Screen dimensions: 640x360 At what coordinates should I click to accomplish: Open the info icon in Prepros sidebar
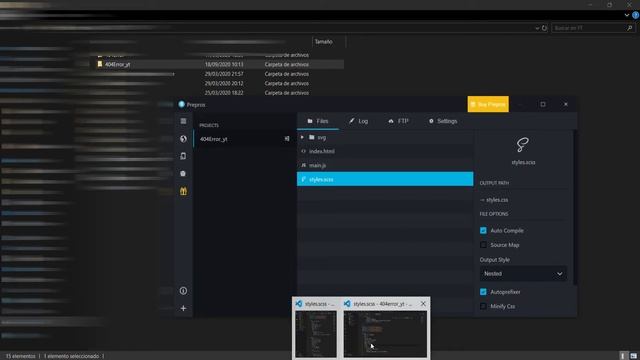coord(183,291)
